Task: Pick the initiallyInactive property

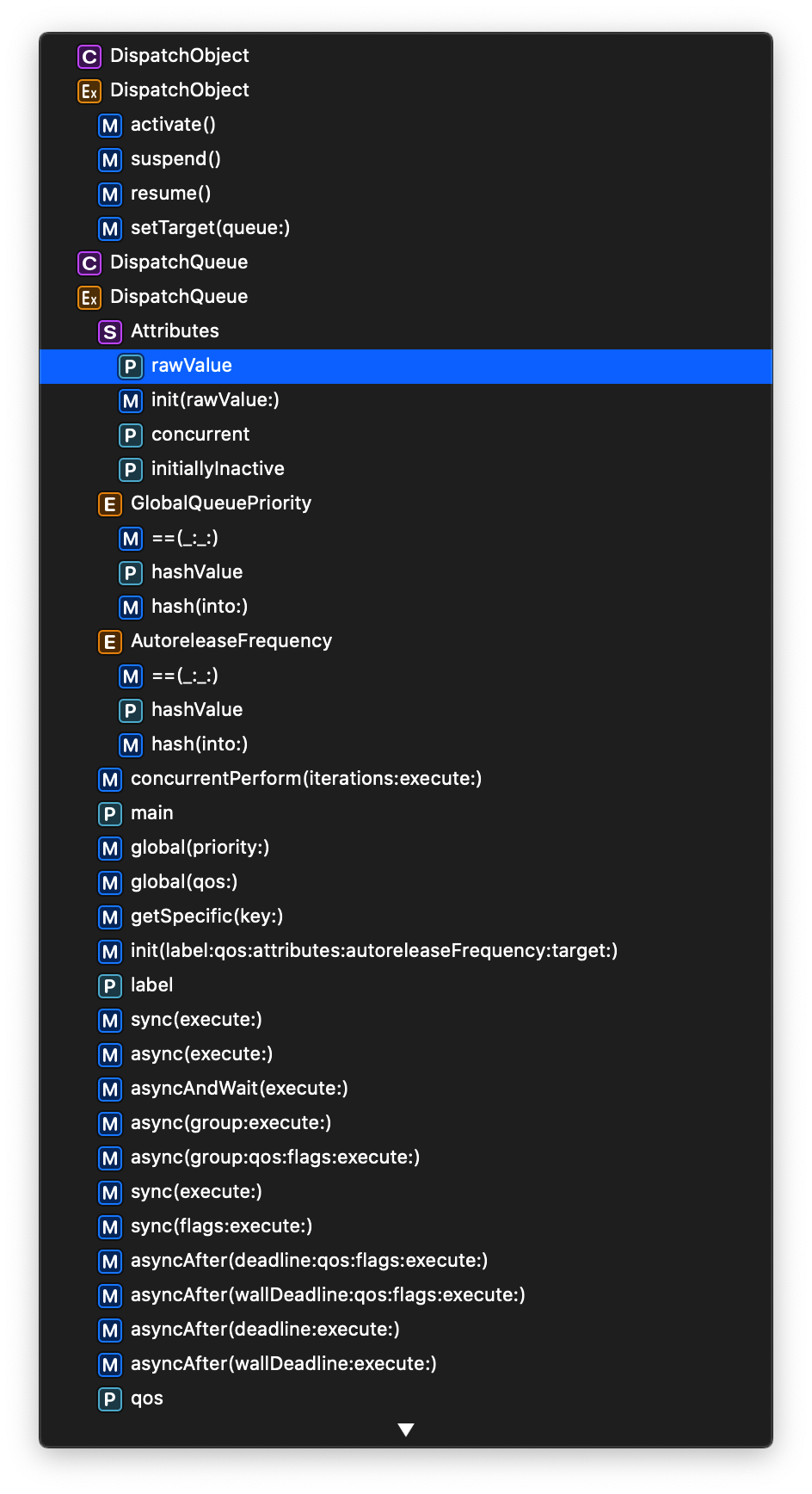Action: (x=406, y=469)
